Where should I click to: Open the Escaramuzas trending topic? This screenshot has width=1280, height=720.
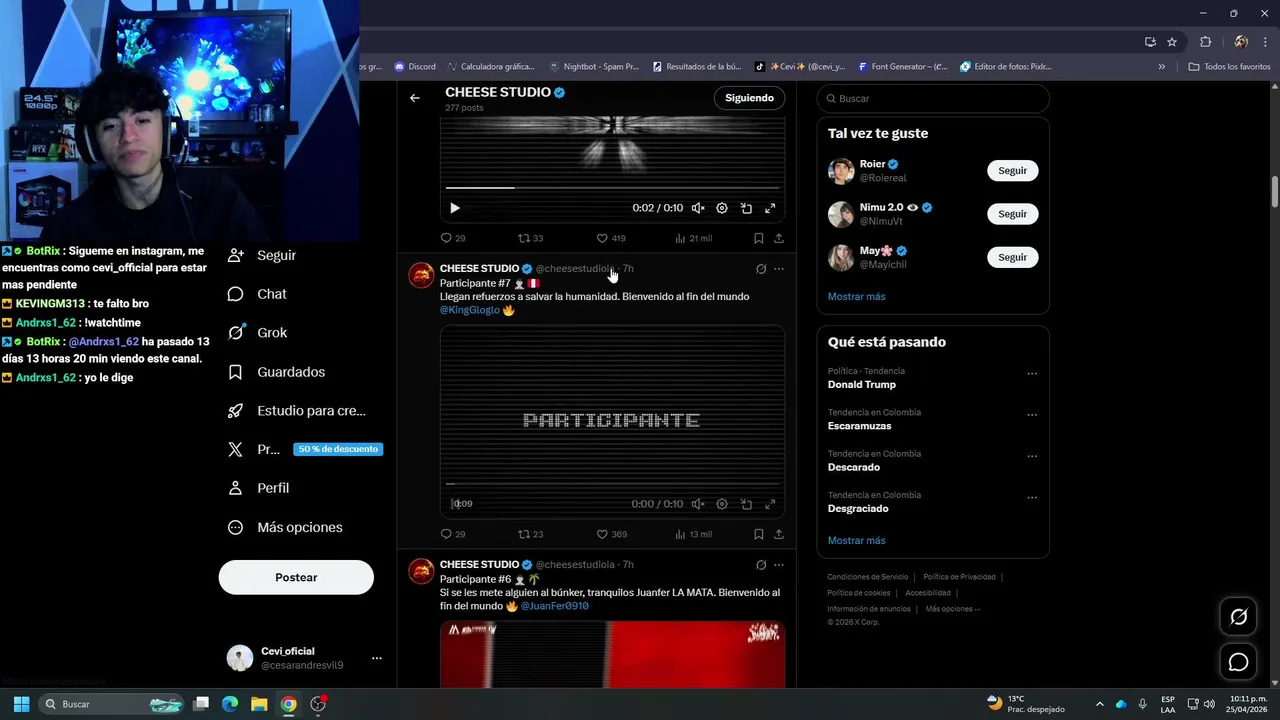click(859, 426)
